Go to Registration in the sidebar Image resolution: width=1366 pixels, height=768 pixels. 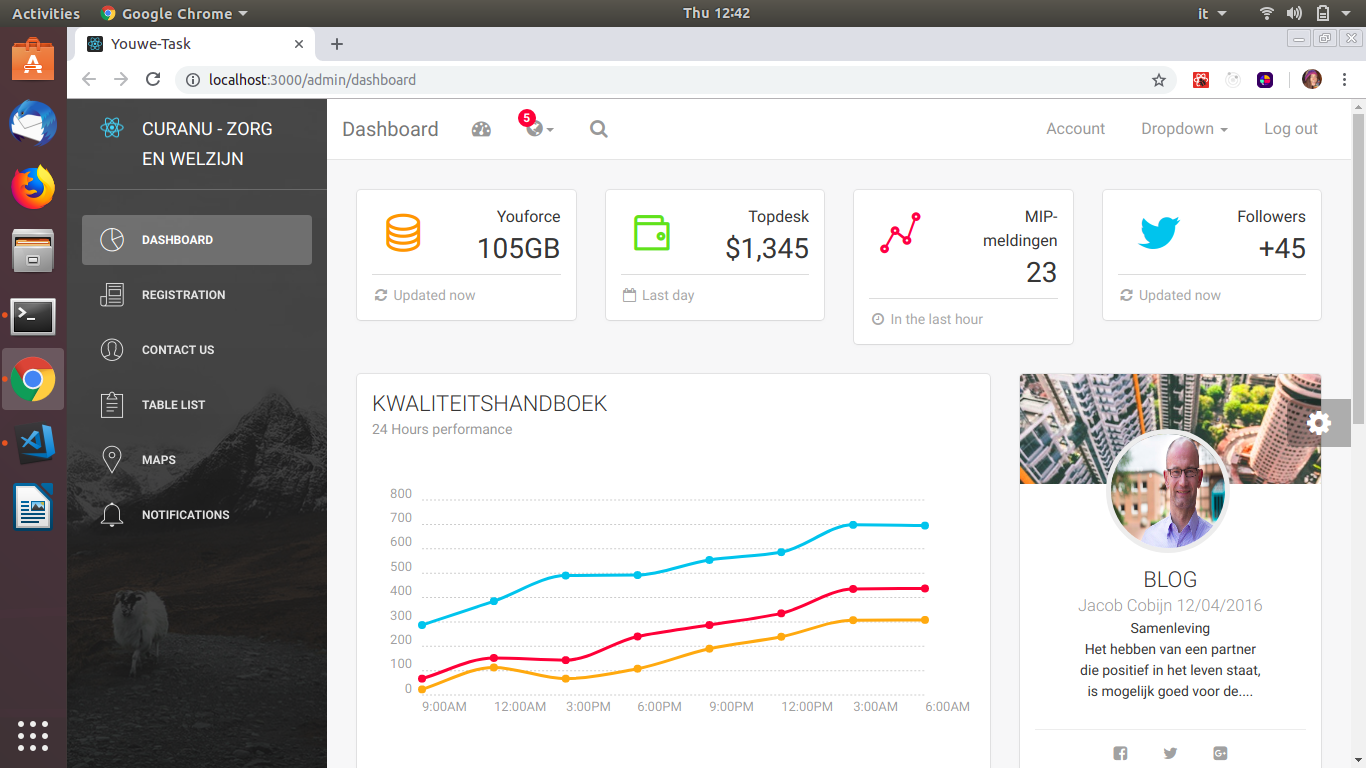[x=183, y=295]
